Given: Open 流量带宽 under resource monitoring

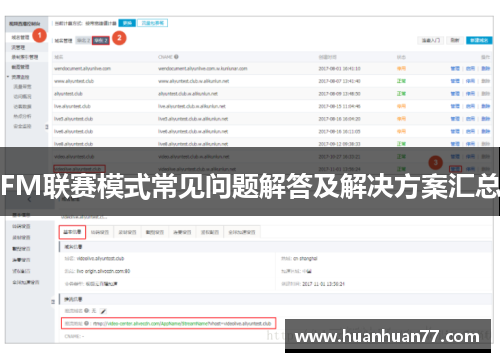Looking at the screenshot, I should [22, 87].
